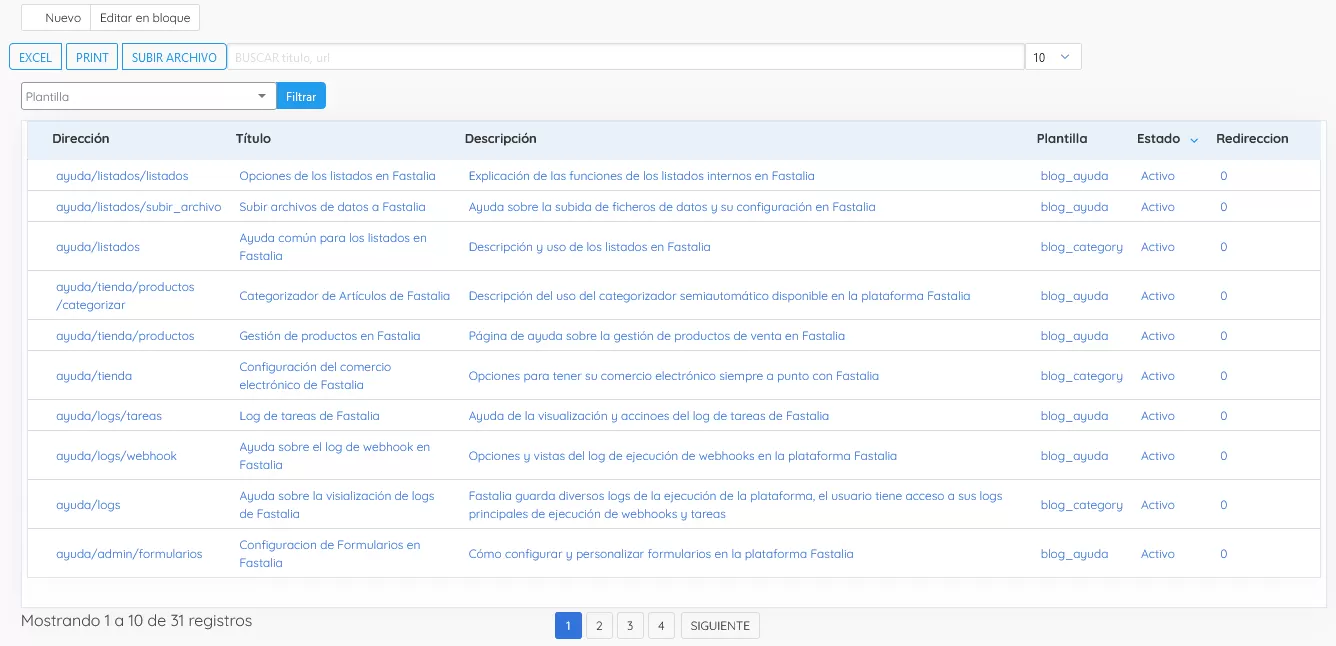Open ayuda/tienda/productos/categorizar address link
This screenshot has height=646, width=1336.
point(125,296)
